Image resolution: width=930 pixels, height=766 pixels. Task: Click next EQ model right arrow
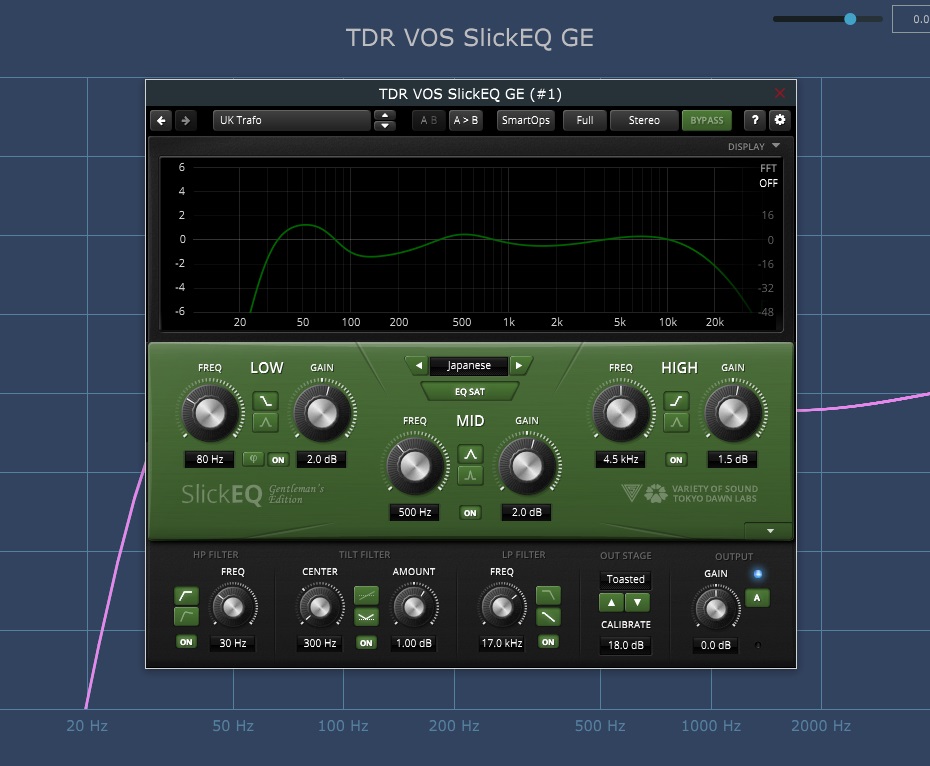pos(520,365)
